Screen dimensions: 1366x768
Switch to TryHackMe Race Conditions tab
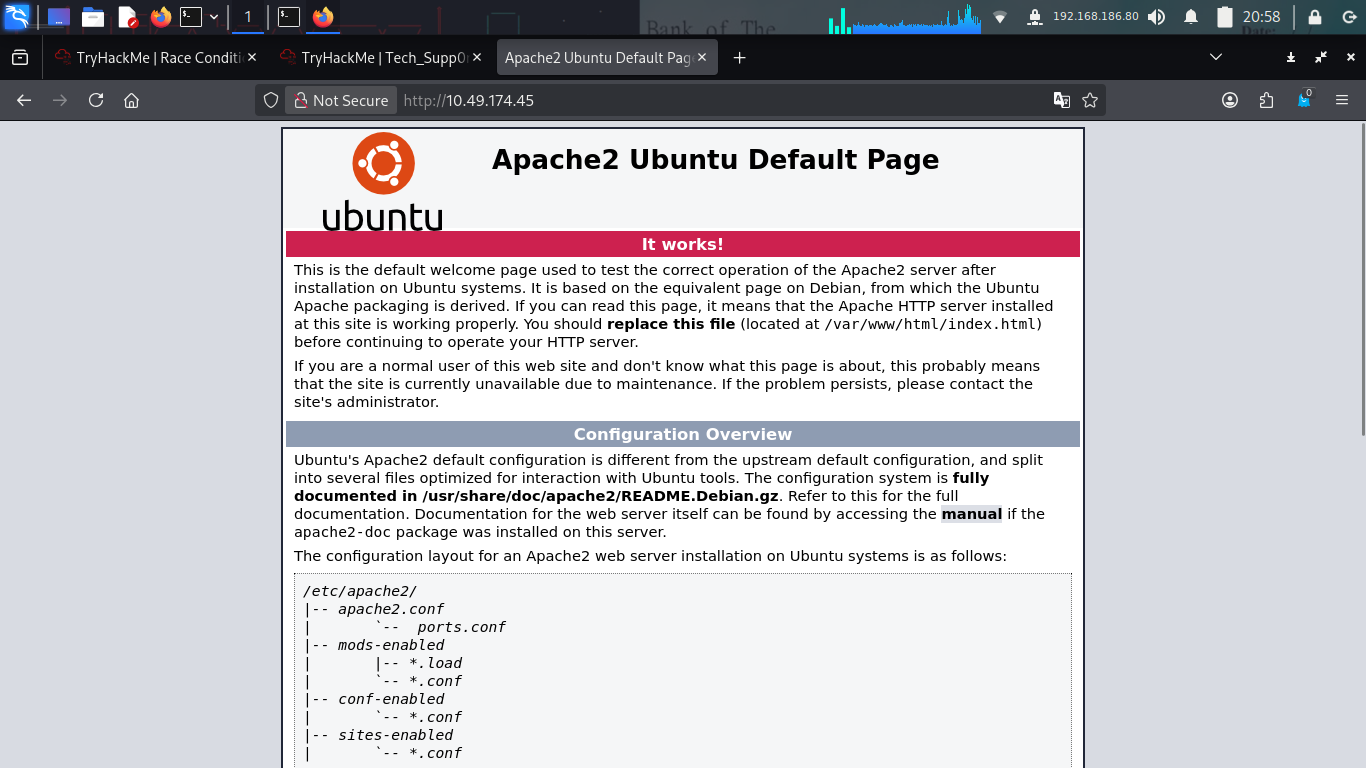tap(148, 58)
